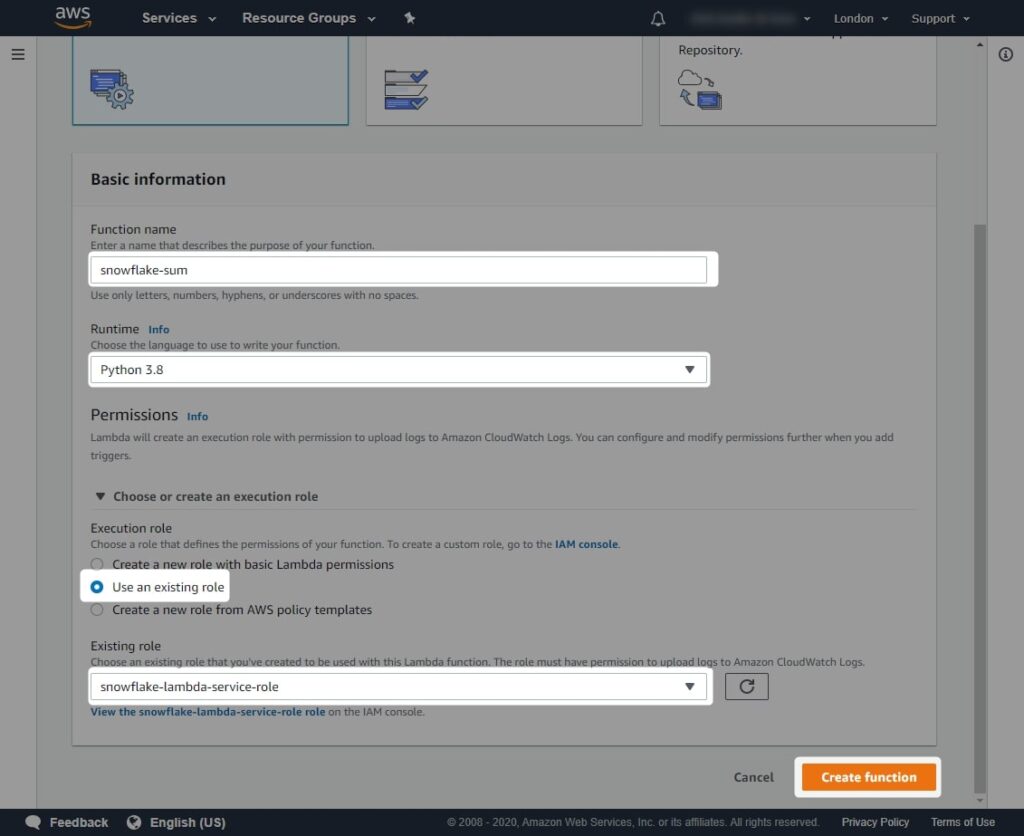
Task: Click the pin favorites star icon
Action: pyautogui.click(x=409, y=17)
